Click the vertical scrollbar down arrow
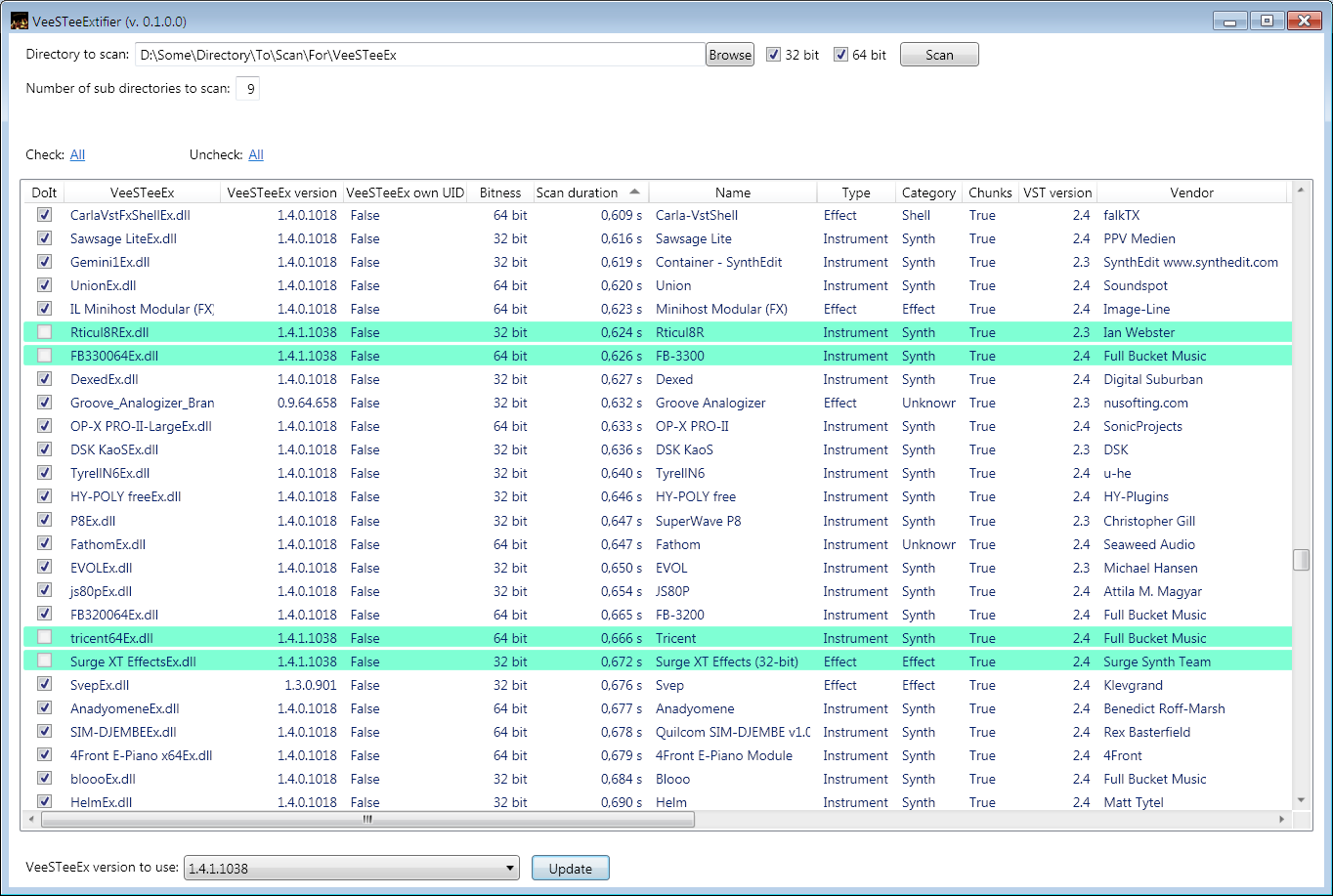 click(1301, 799)
